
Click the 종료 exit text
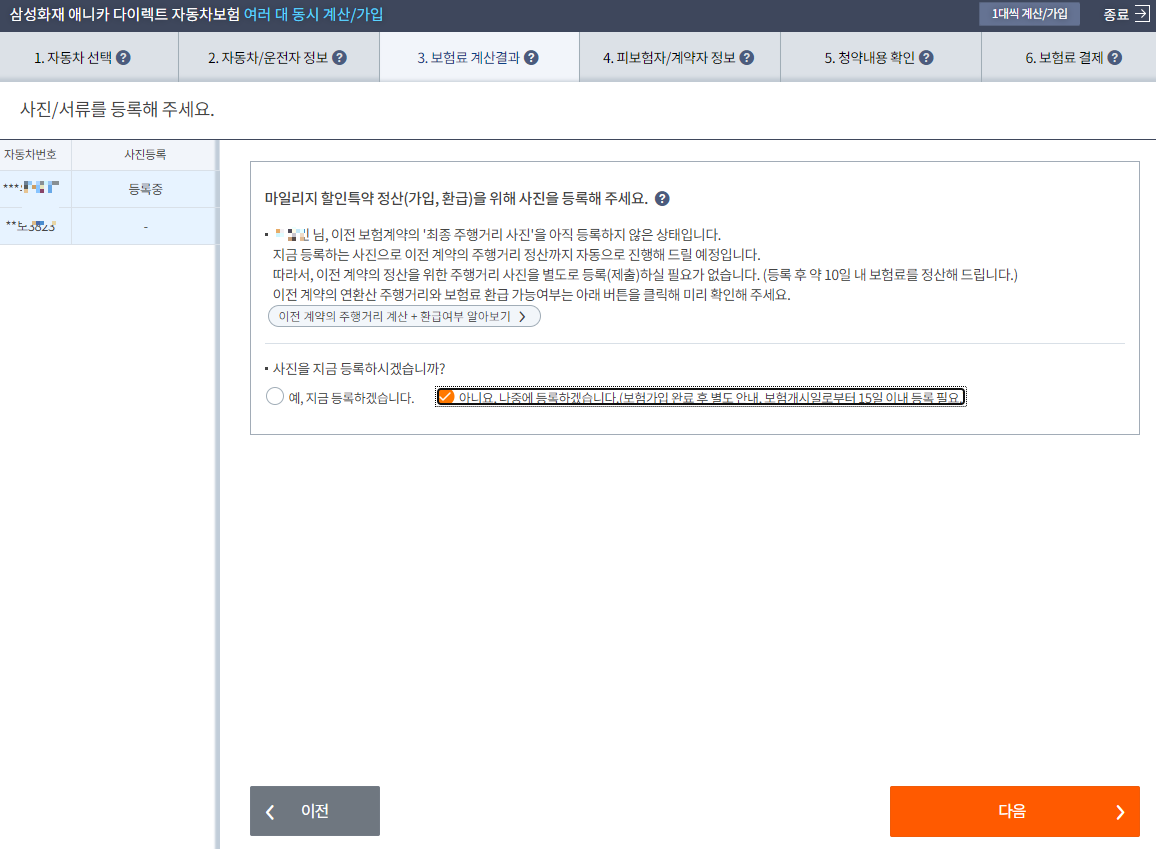[x=1115, y=14]
